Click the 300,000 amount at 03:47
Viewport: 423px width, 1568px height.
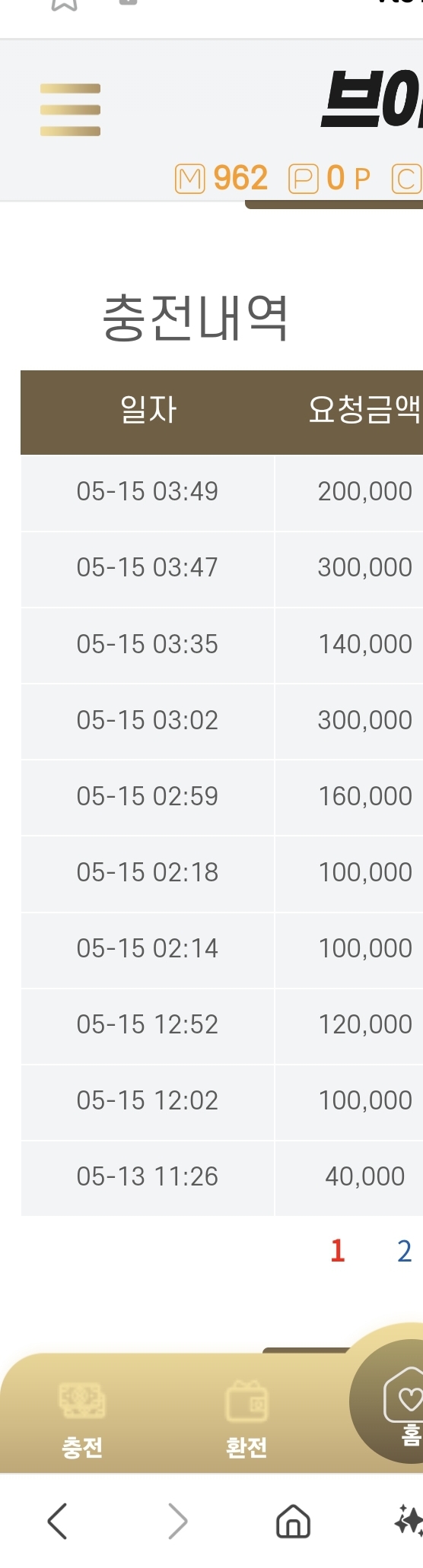[365, 567]
